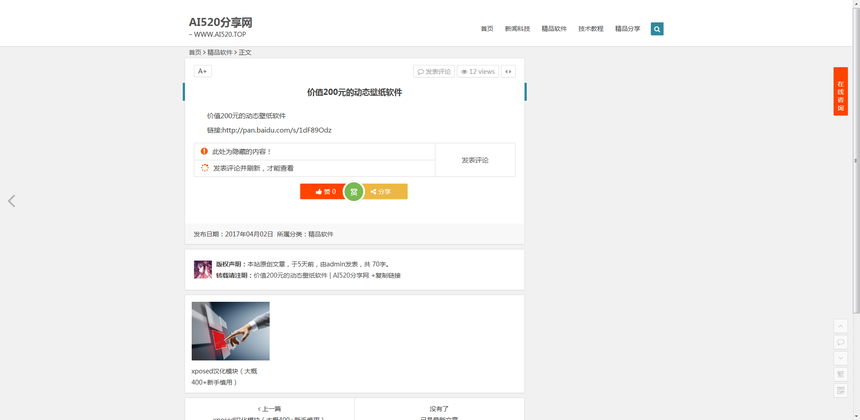Screen dimensions: 860x420
Task: Open the 技术教程 nav menu item
Action: (x=590, y=29)
